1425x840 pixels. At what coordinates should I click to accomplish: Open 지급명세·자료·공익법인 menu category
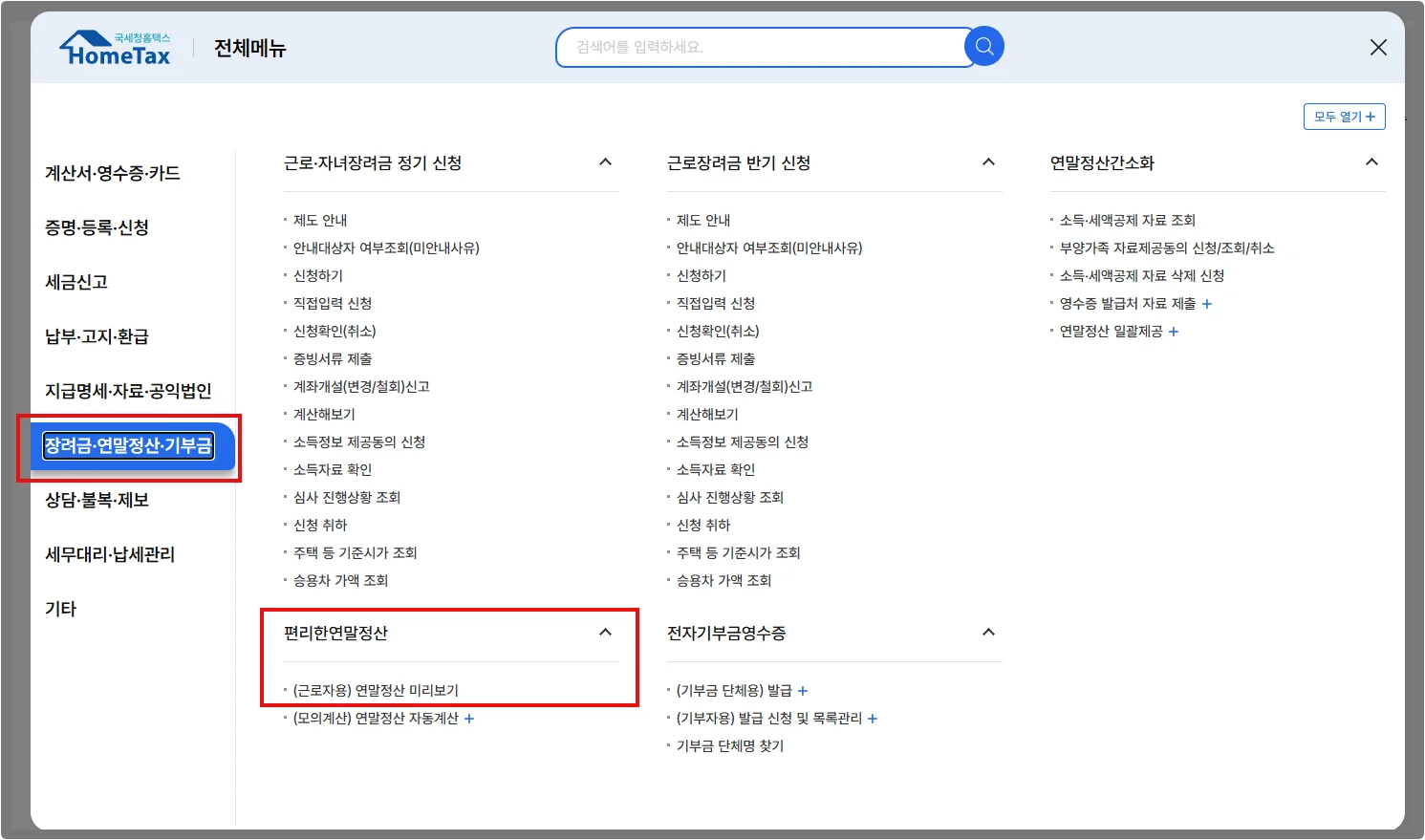coord(128,391)
